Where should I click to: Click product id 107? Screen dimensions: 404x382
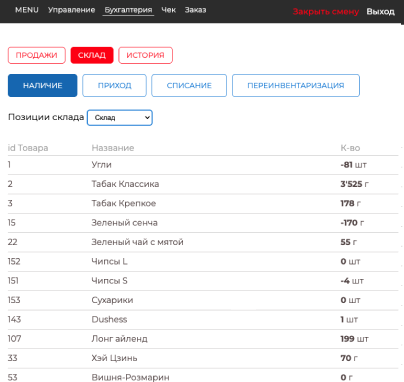pyautogui.click(x=14, y=339)
